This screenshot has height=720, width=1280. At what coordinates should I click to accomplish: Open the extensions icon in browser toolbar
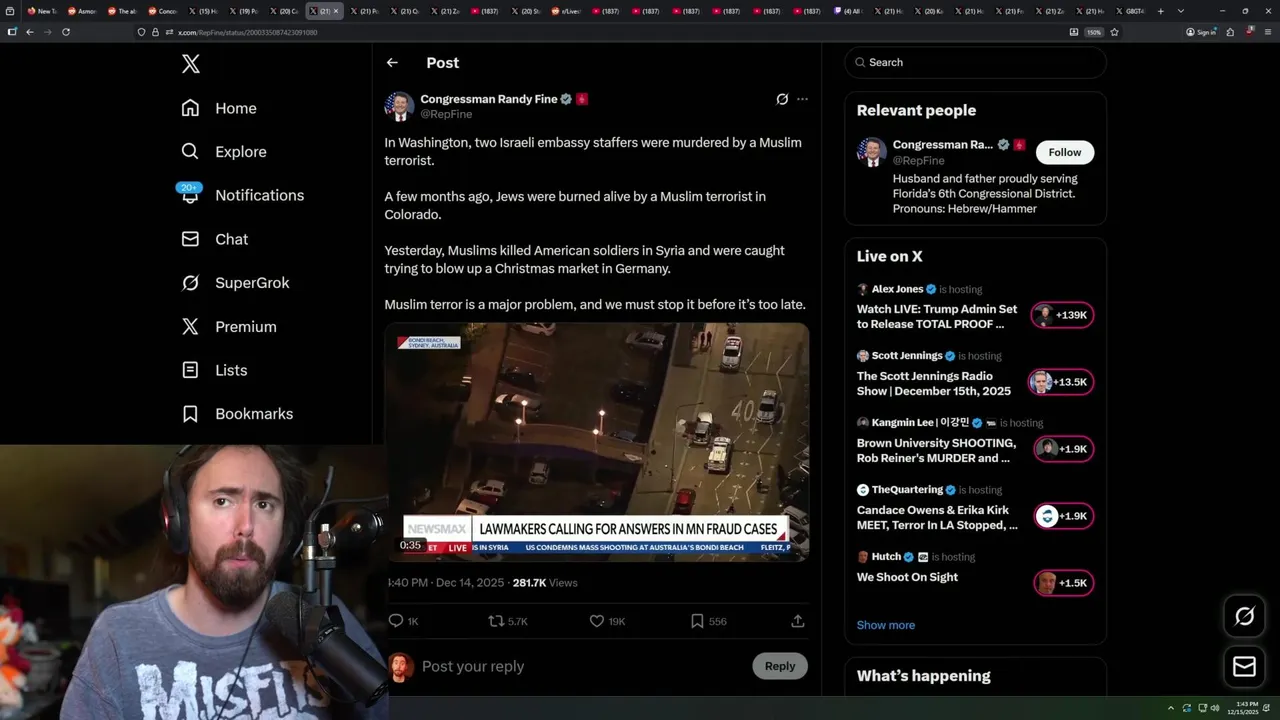pos(1230,32)
